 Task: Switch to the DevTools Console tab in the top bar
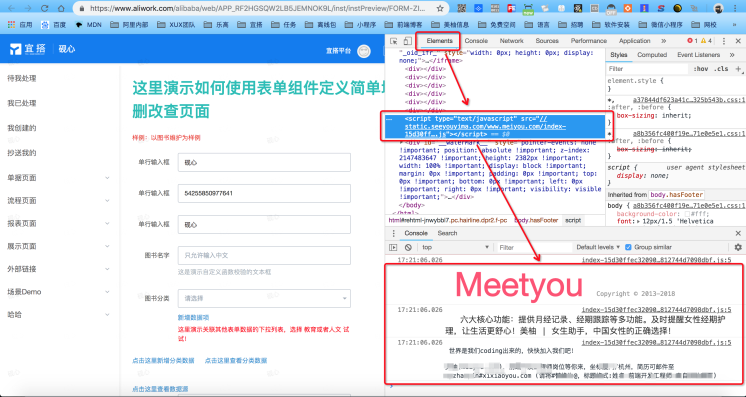476,41
